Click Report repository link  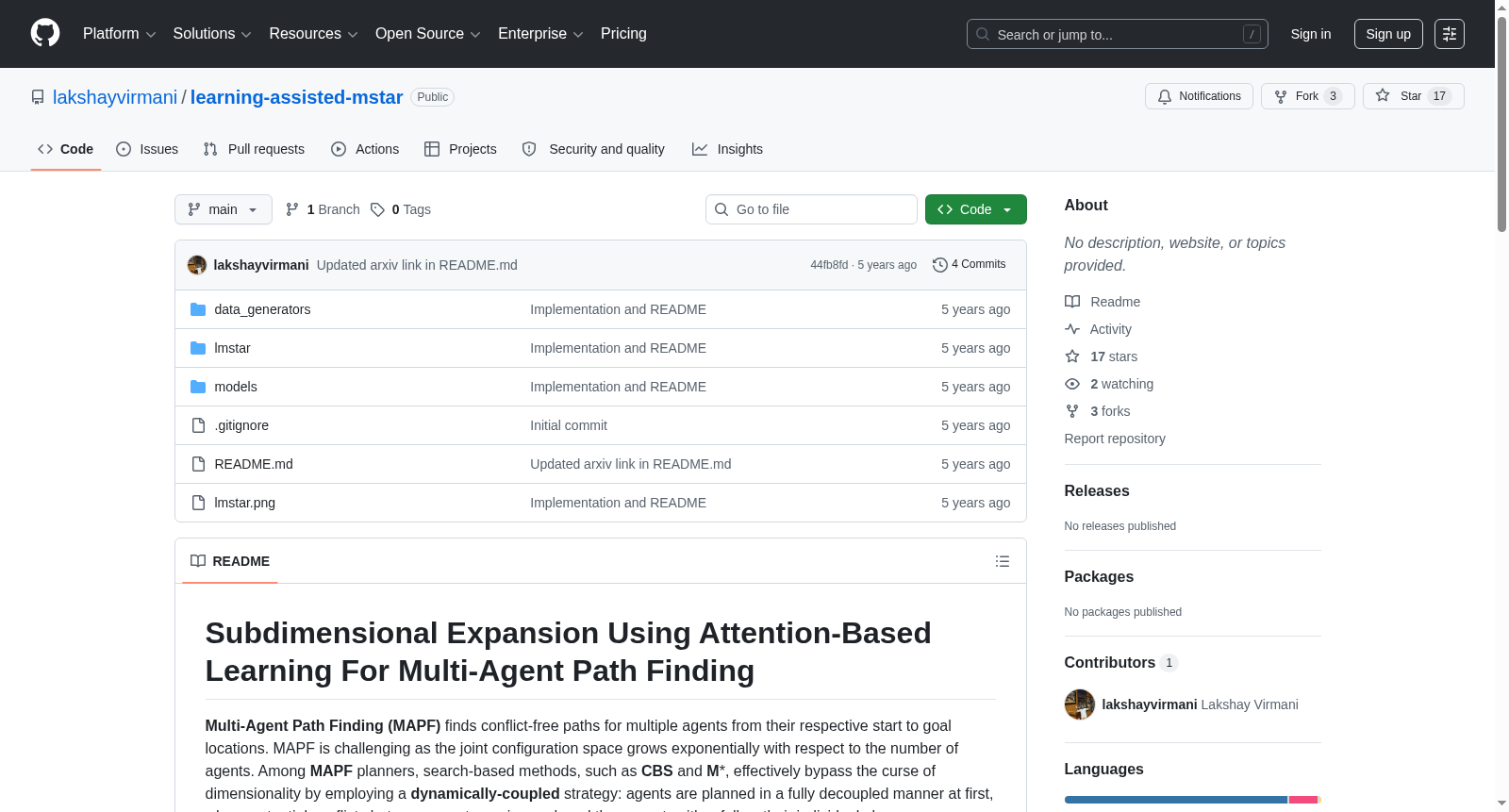pyautogui.click(x=1115, y=439)
